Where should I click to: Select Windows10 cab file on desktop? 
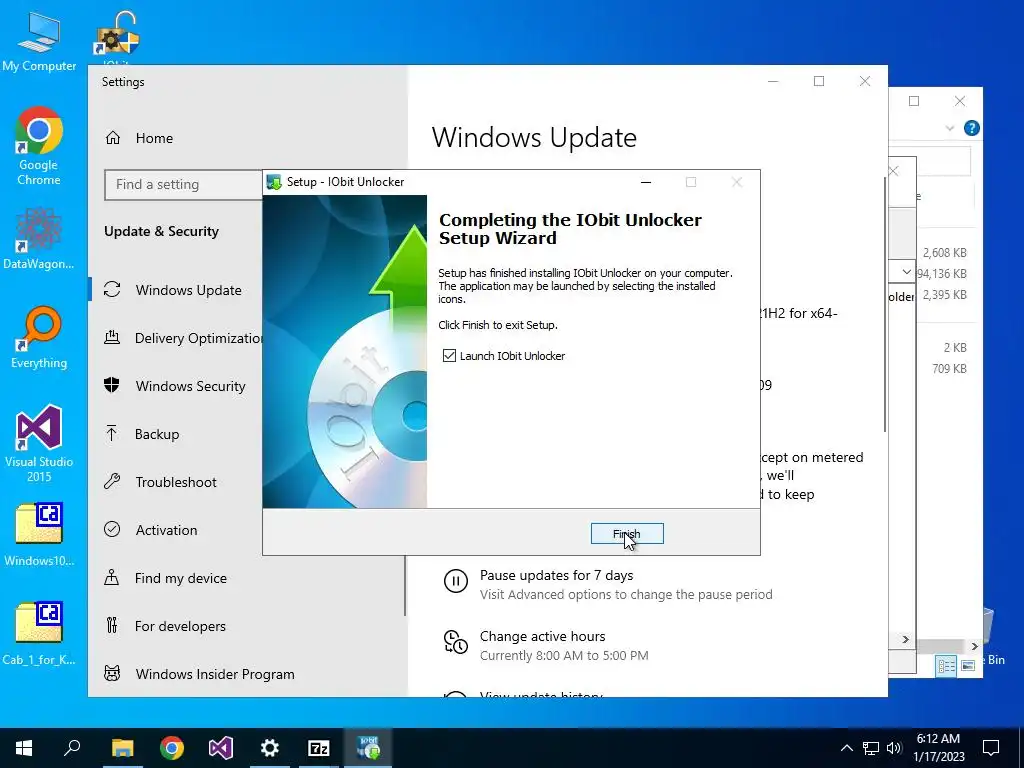(39, 534)
